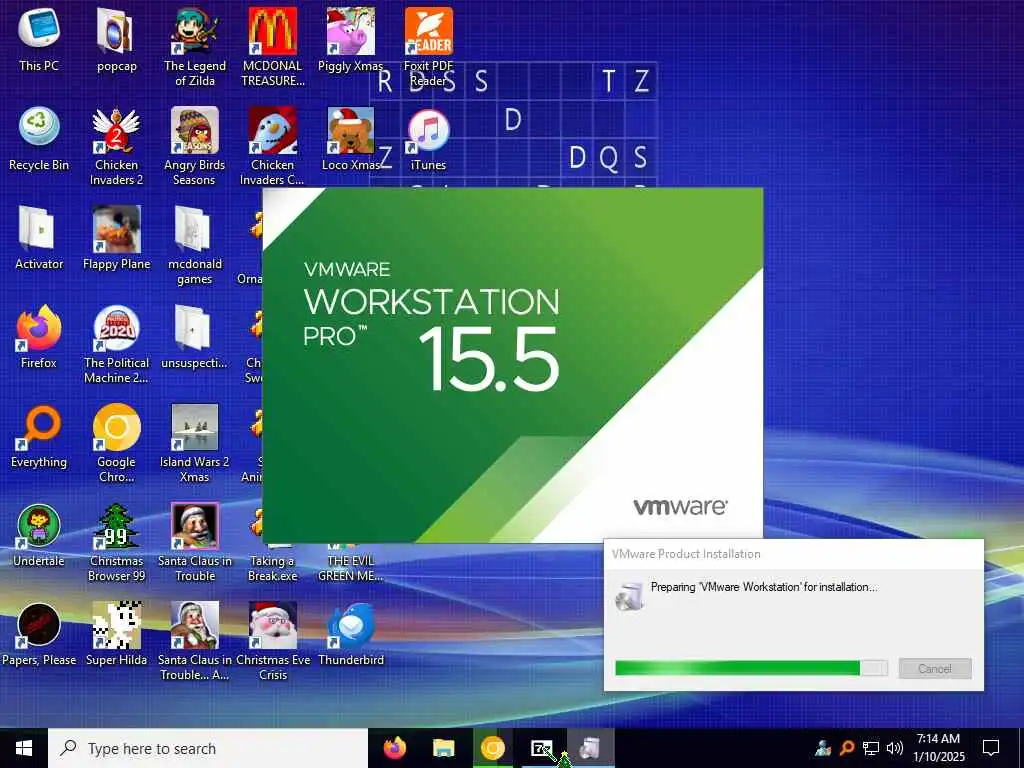The width and height of the screenshot is (1024, 768).
Task: Open the volume control in system tray
Action: tap(895, 748)
